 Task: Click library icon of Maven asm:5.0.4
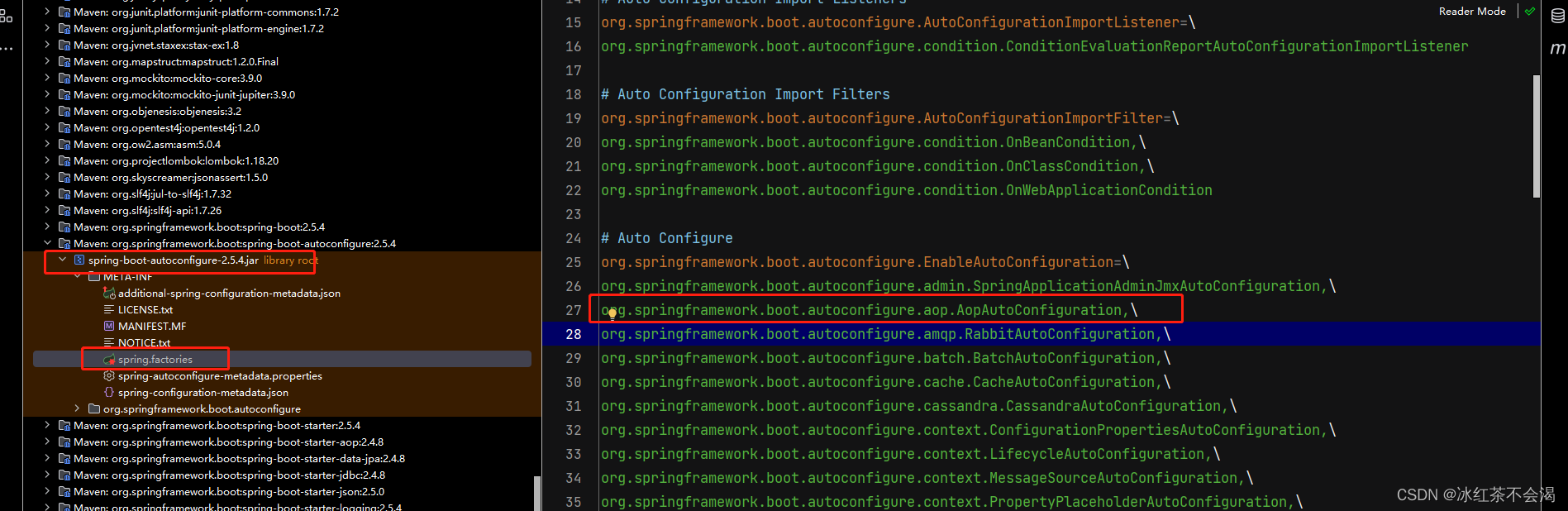point(64,145)
